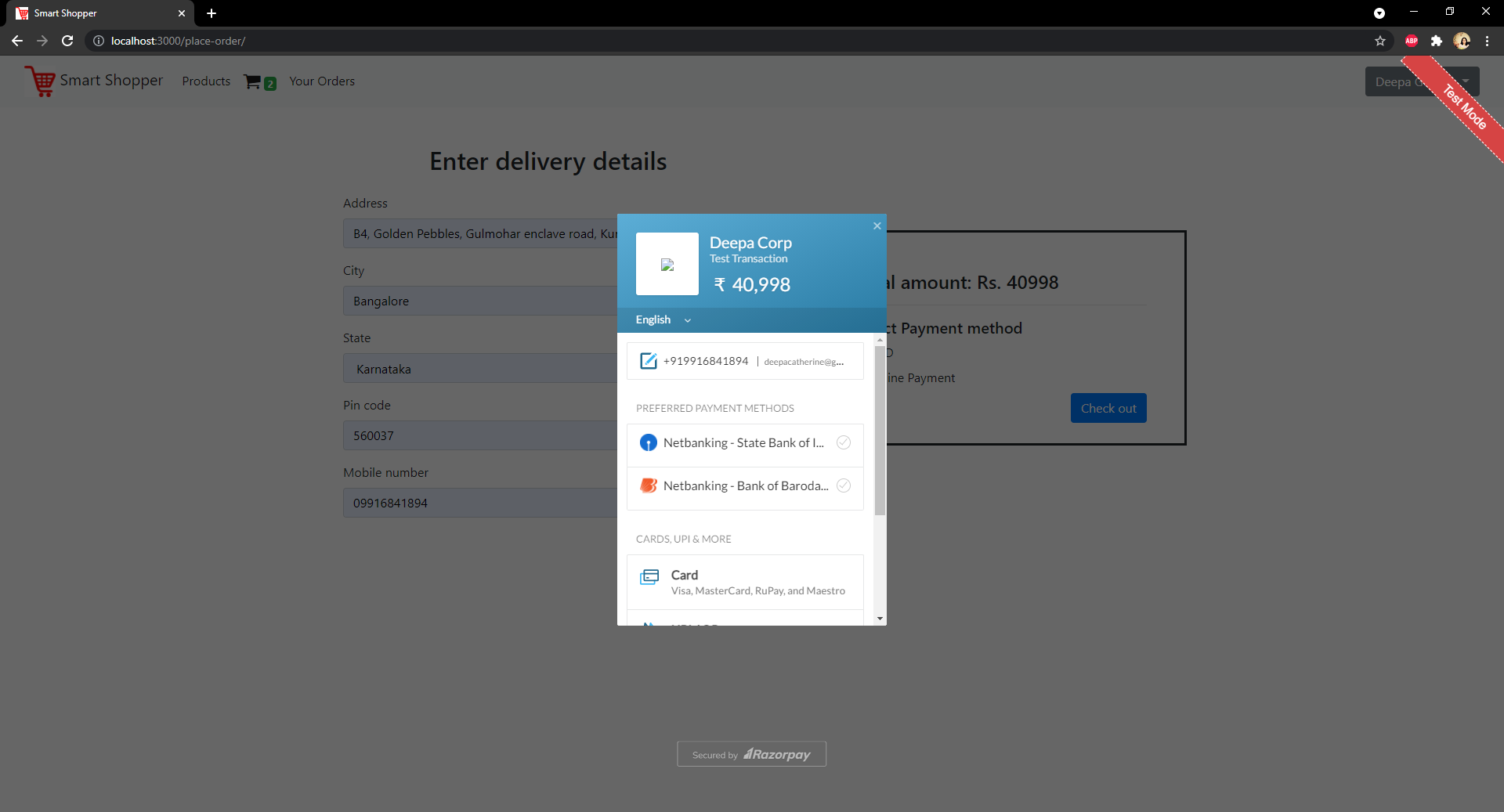Open a new browser tab
The width and height of the screenshot is (1504, 812).
point(211,13)
